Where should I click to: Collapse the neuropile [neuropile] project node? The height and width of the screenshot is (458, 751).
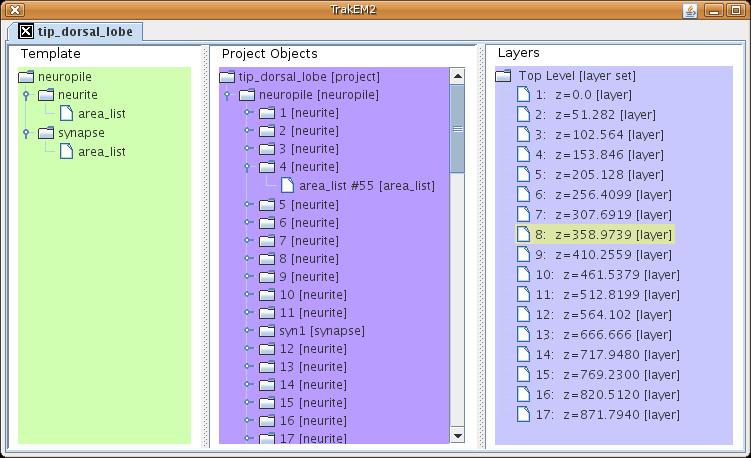pyautogui.click(x=228, y=96)
